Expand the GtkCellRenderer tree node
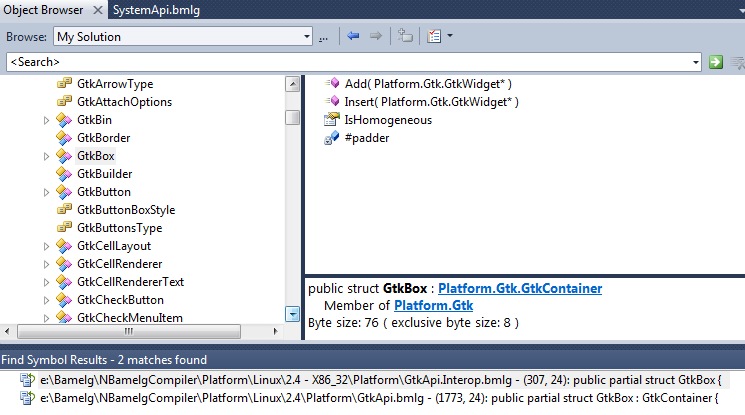This screenshot has height=415, width=745. [x=46, y=264]
